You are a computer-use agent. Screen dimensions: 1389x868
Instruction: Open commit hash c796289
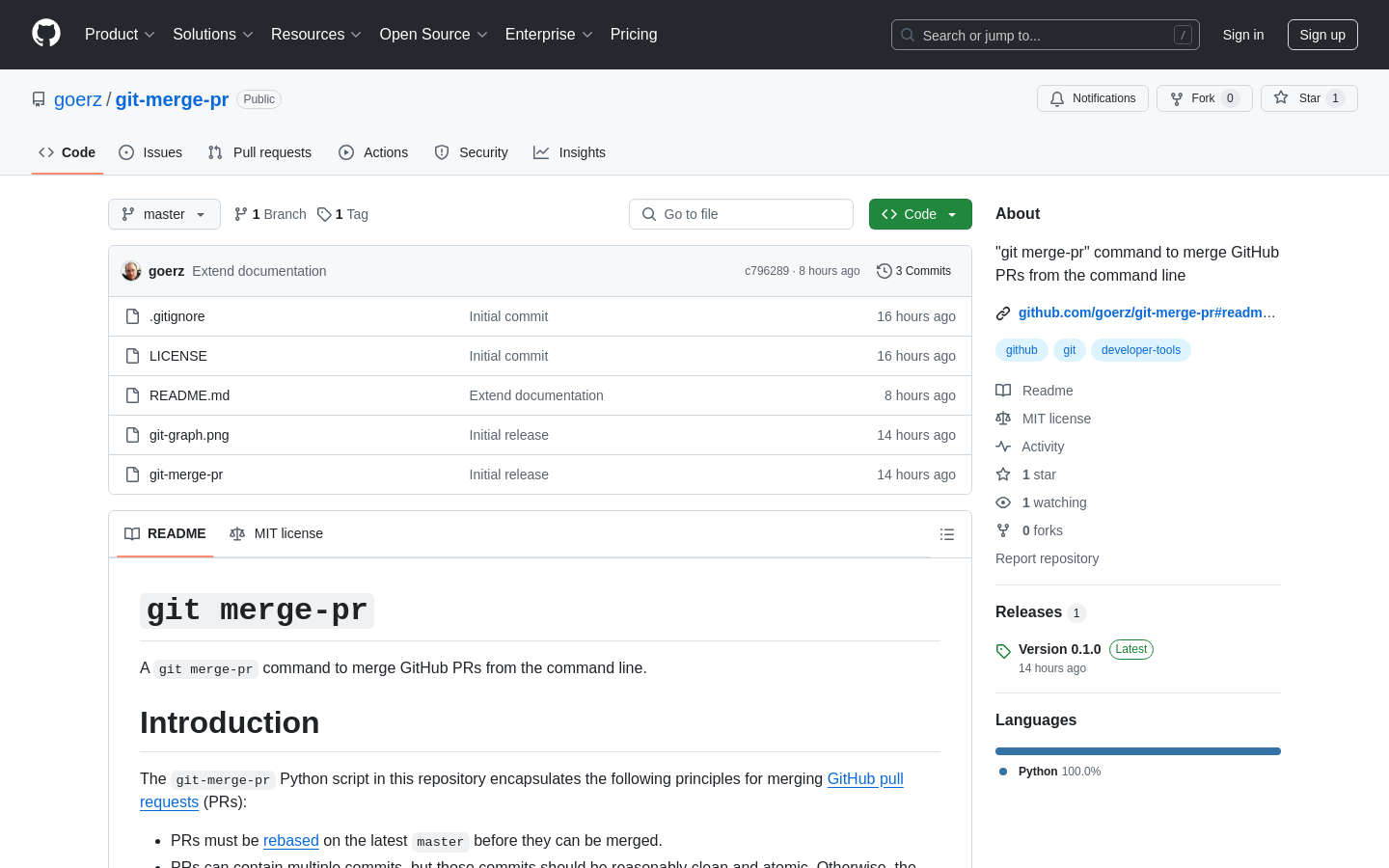(x=767, y=271)
